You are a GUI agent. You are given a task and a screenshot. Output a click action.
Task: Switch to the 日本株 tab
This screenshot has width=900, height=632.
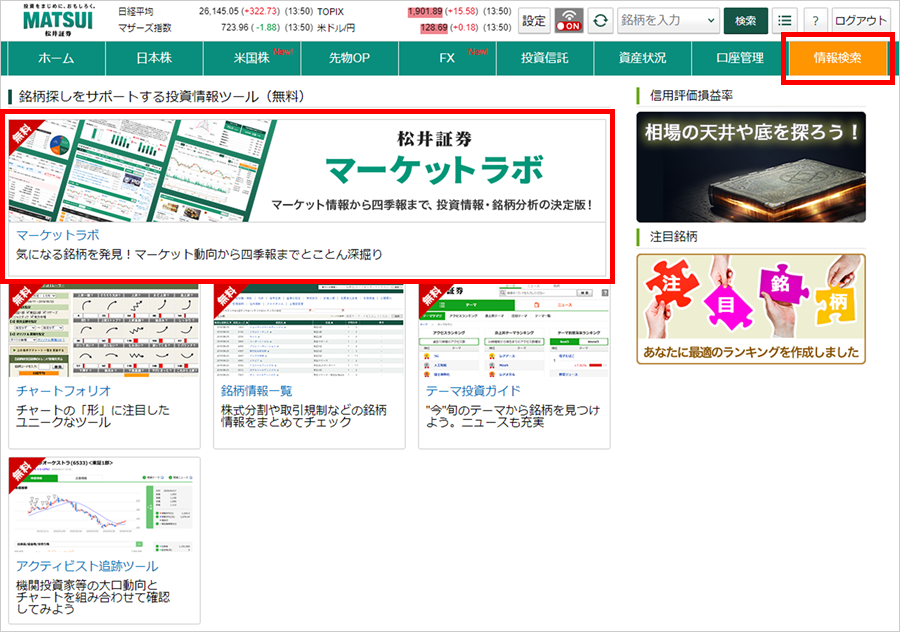pos(154,58)
